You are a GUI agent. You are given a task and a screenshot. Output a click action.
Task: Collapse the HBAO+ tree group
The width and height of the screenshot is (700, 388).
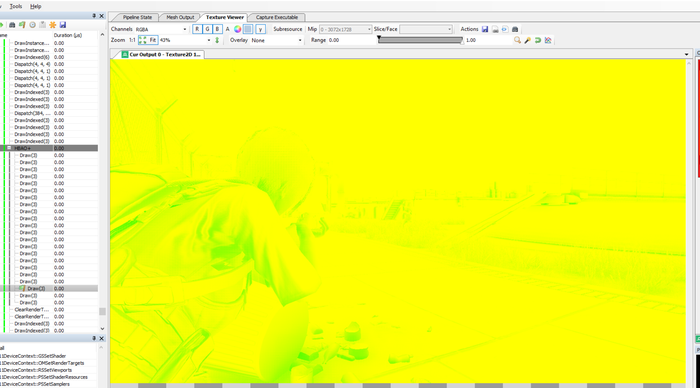[9, 148]
